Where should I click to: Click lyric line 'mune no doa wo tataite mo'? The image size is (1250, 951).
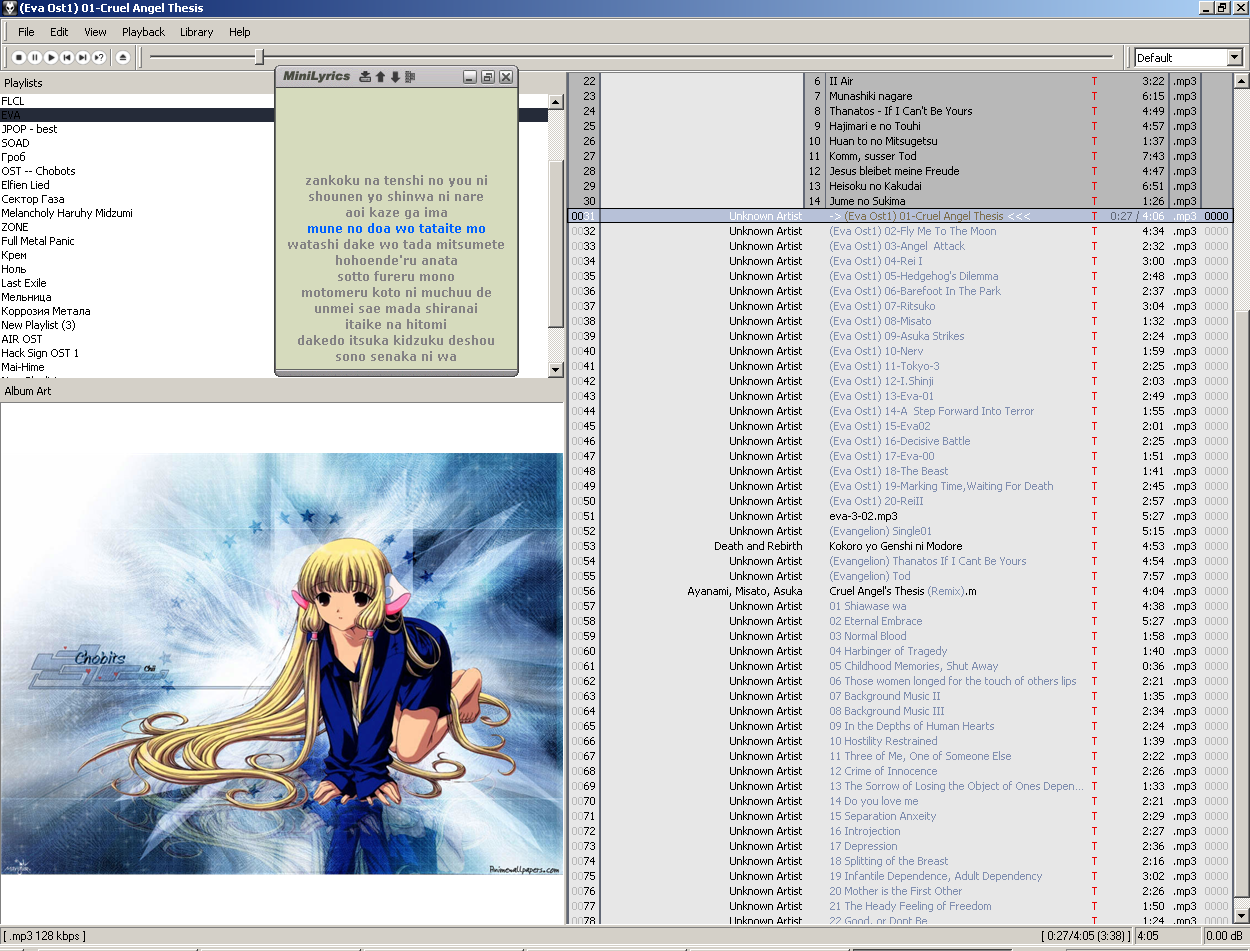pos(396,229)
